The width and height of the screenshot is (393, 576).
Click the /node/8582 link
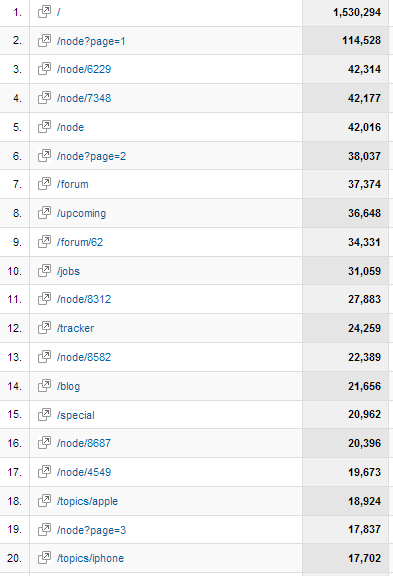pyautogui.click(x=84, y=357)
